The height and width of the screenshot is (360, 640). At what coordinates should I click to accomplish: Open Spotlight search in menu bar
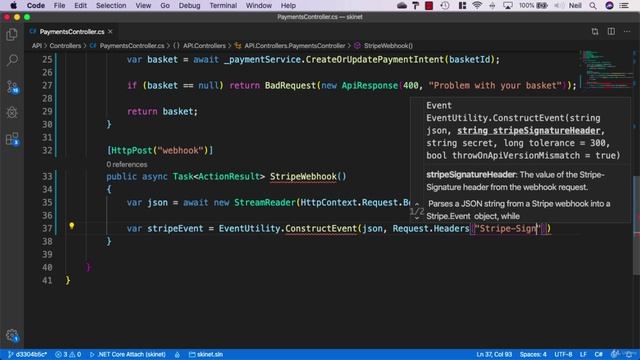[x=593, y=6]
